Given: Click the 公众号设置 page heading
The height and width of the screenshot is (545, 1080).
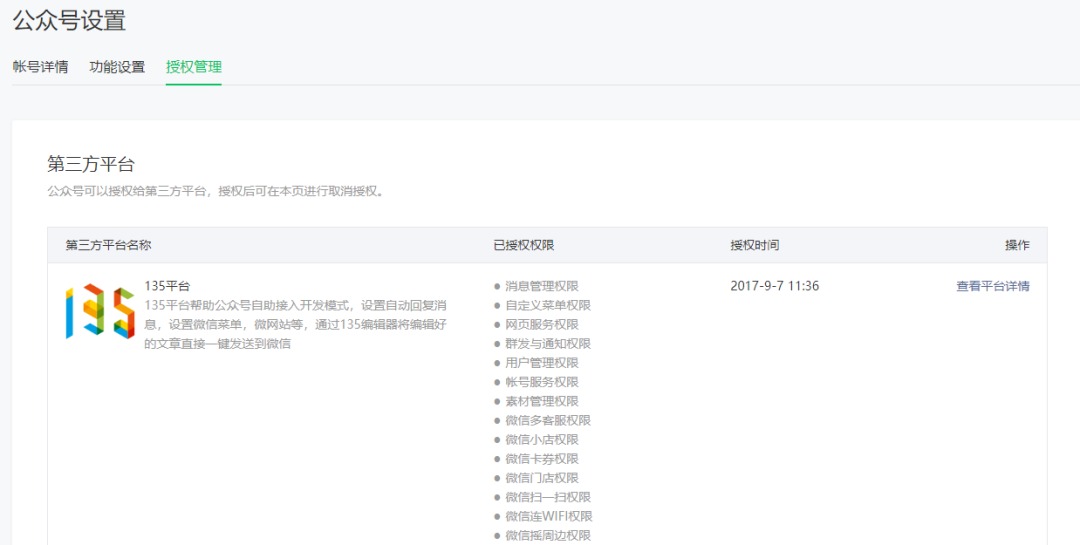Looking at the screenshot, I should coord(69,20).
